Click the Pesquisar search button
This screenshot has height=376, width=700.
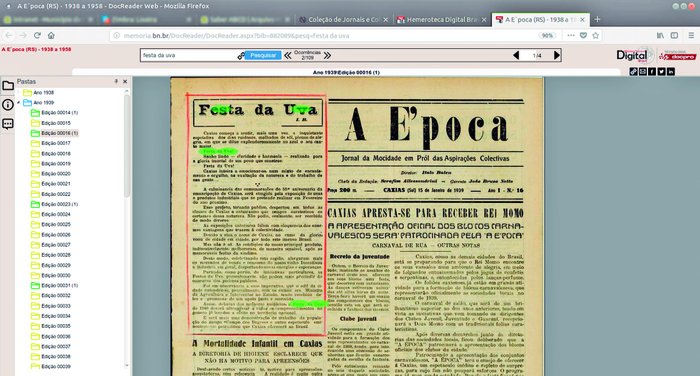[x=263, y=55]
